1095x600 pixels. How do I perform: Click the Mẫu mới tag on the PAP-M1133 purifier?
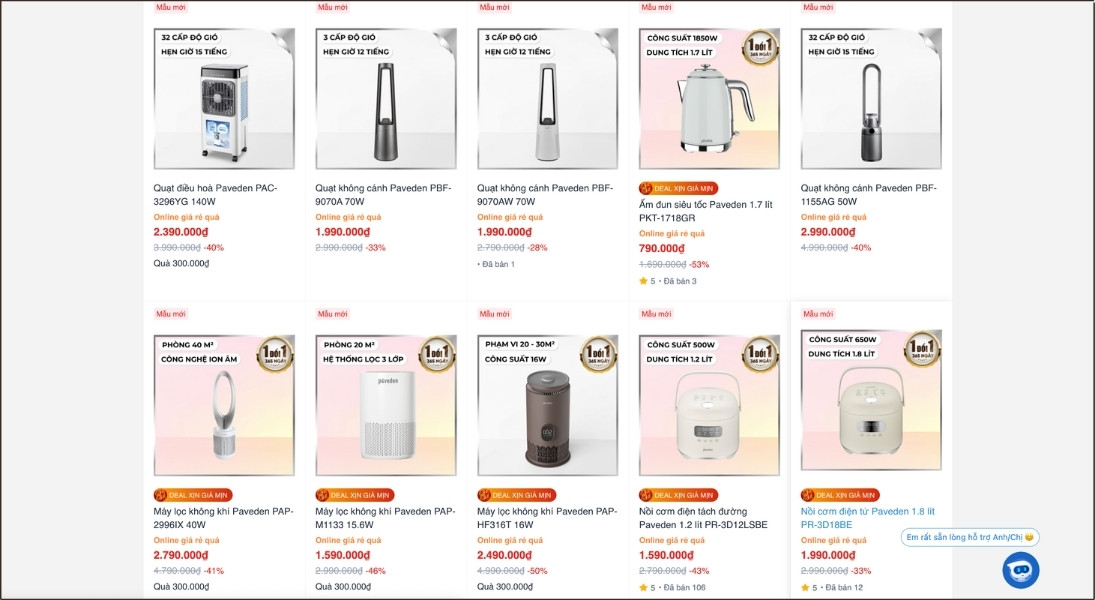(x=332, y=314)
